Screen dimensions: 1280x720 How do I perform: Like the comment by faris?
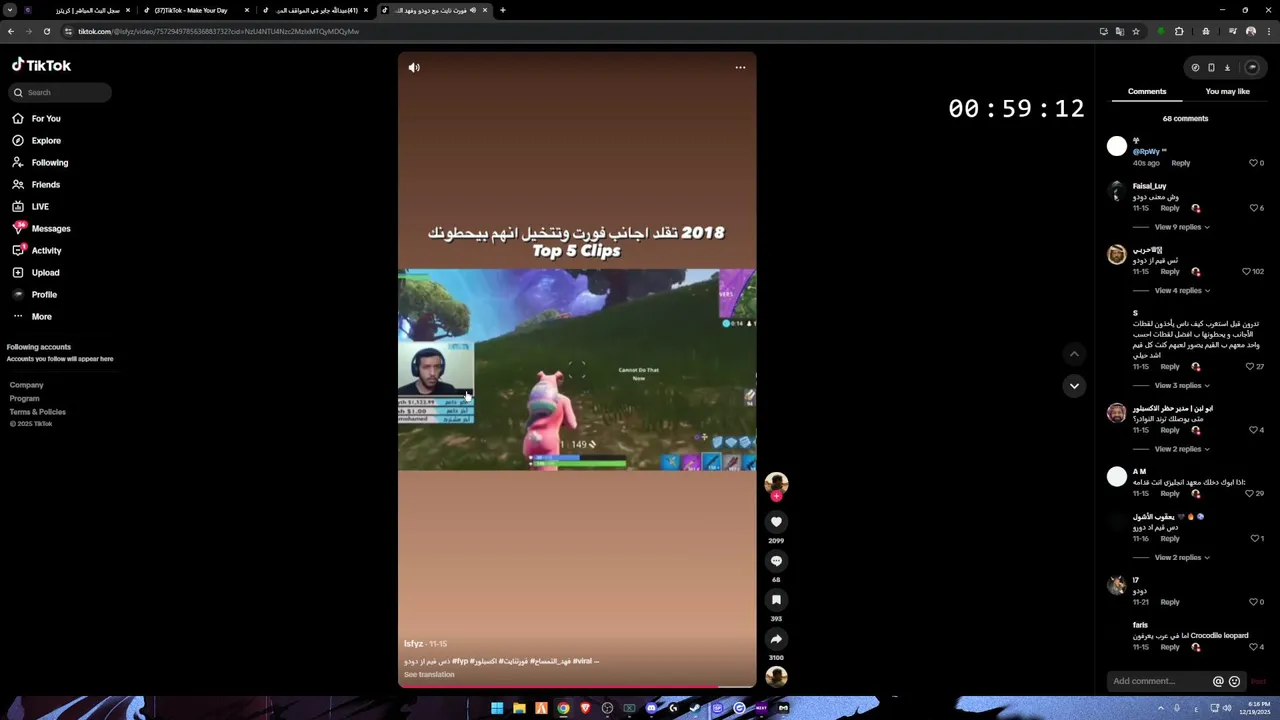1254,647
